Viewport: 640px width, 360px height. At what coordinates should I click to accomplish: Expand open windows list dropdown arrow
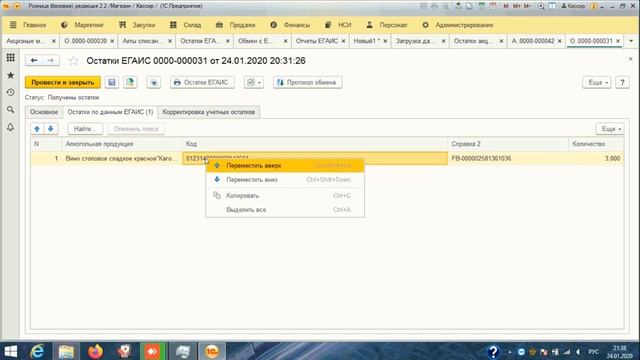coord(631,41)
